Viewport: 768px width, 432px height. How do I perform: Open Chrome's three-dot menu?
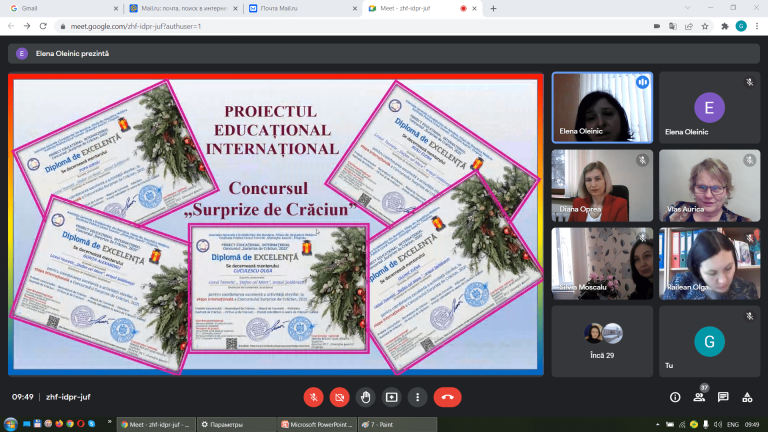tap(757, 26)
